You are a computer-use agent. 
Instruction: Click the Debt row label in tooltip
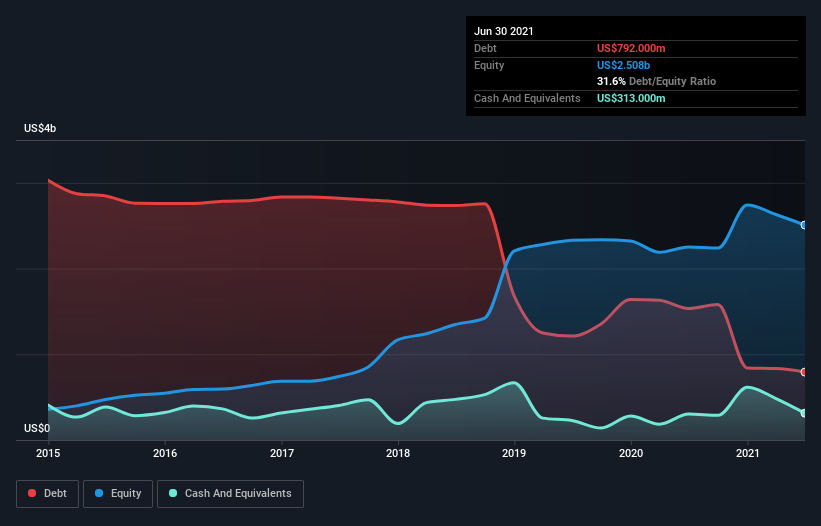tap(485, 48)
